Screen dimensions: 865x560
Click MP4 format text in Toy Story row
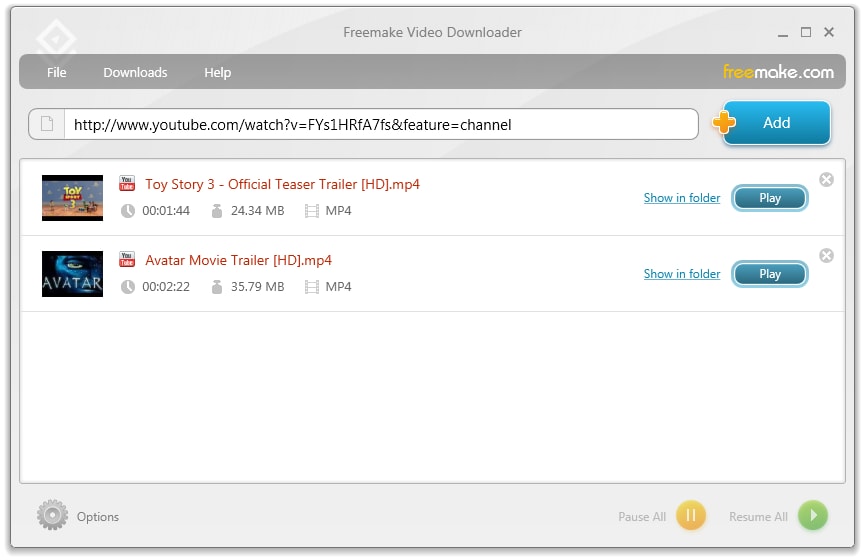(x=338, y=211)
